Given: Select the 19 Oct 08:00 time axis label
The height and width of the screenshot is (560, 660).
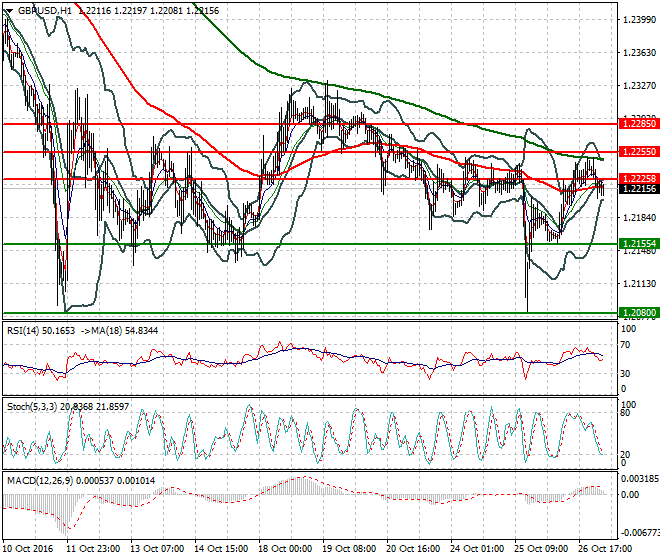Looking at the screenshot, I should [350, 549].
